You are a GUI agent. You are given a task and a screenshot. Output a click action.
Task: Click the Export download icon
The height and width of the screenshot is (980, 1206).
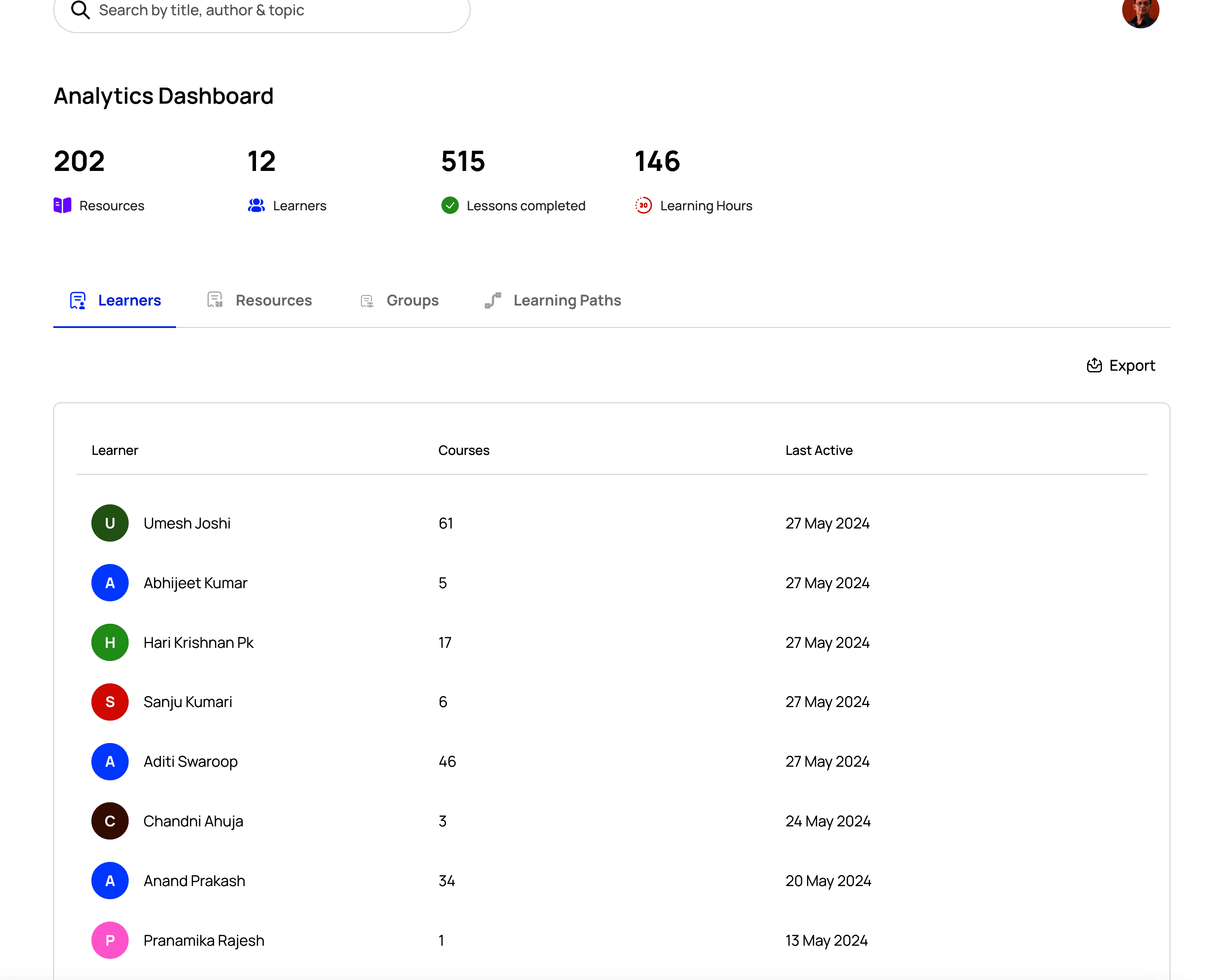pos(1093,365)
